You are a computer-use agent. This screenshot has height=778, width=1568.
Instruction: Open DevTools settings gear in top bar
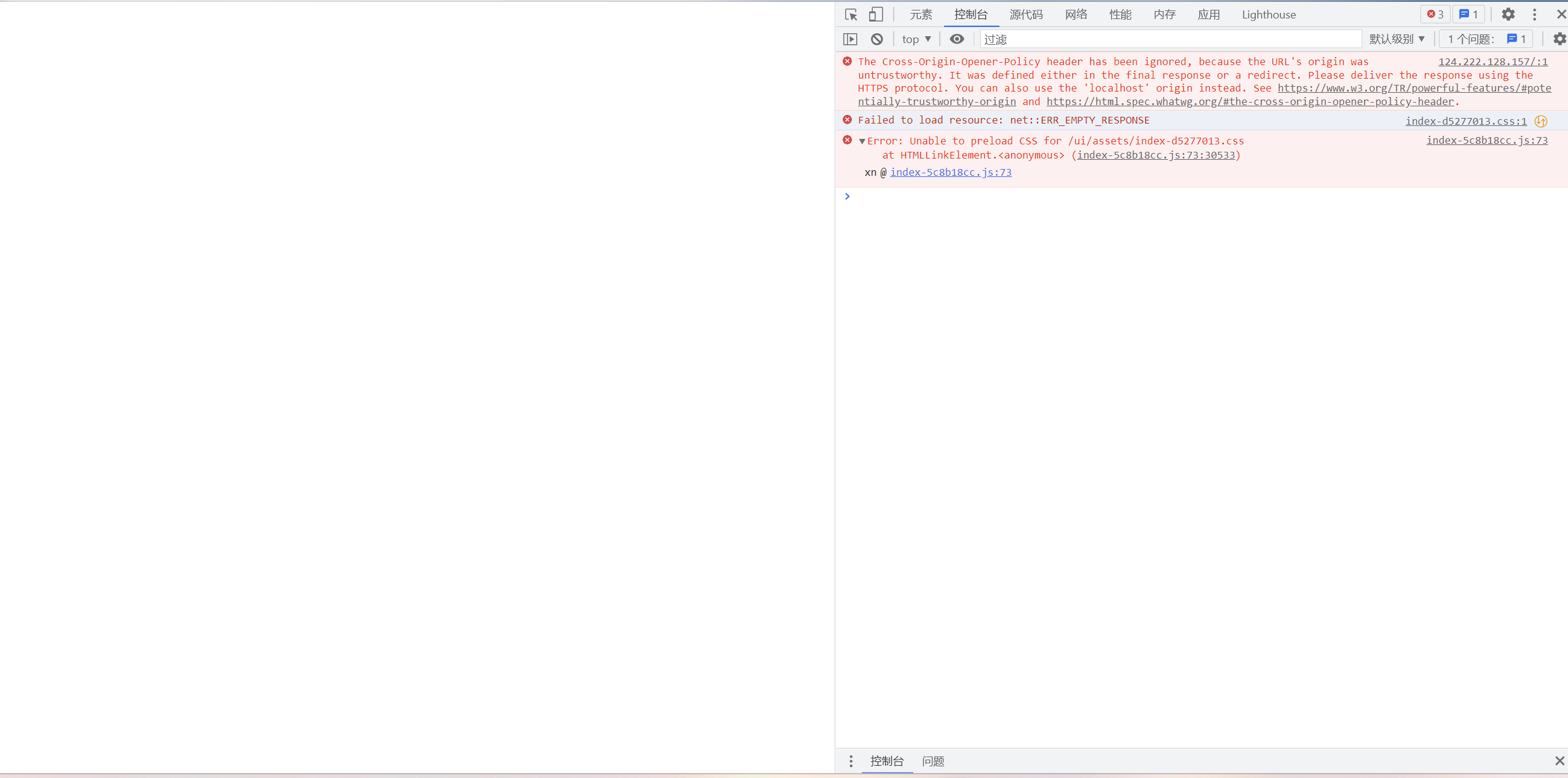click(x=1508, y=14)
